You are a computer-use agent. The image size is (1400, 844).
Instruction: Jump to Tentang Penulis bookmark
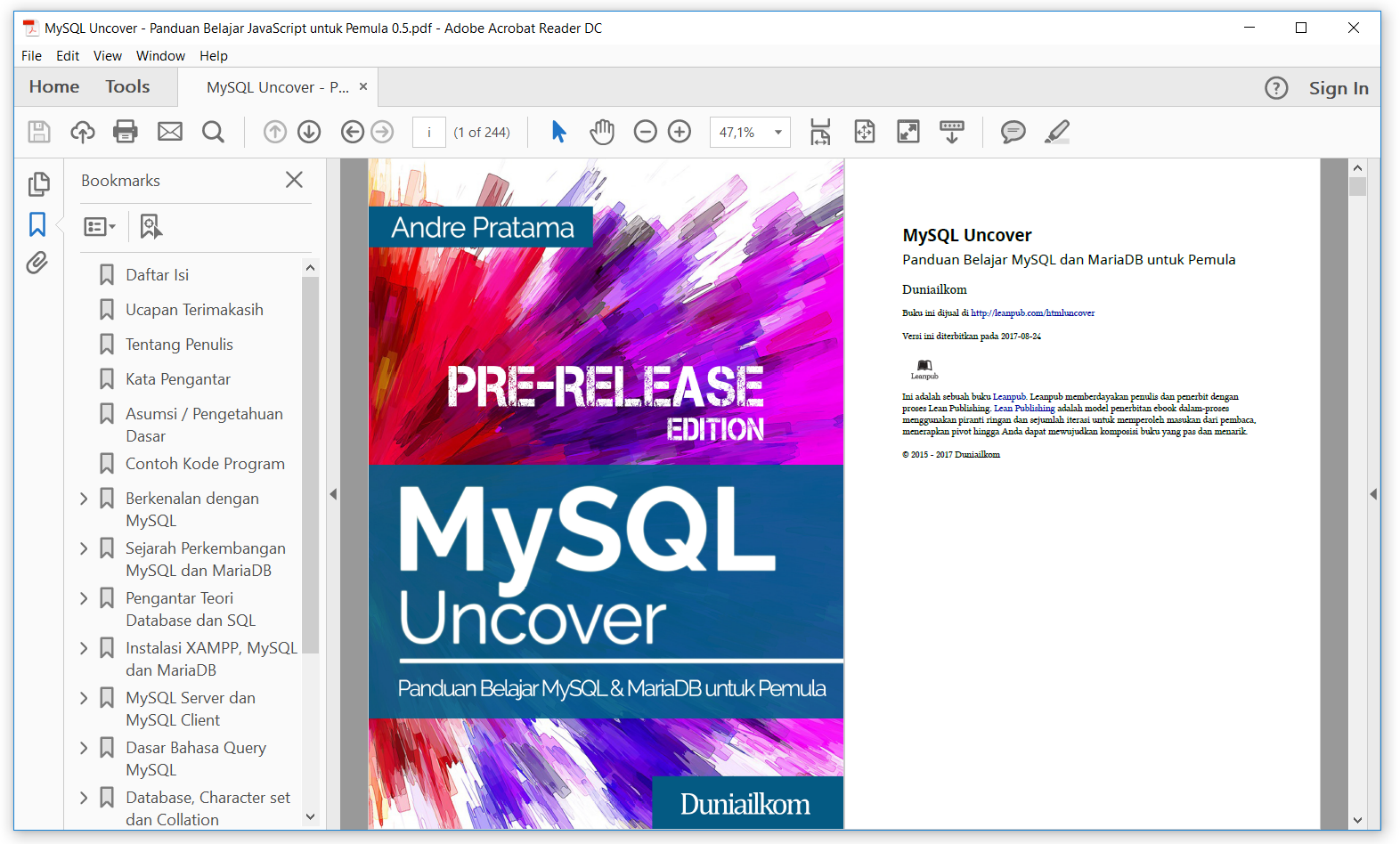point(179,345)
